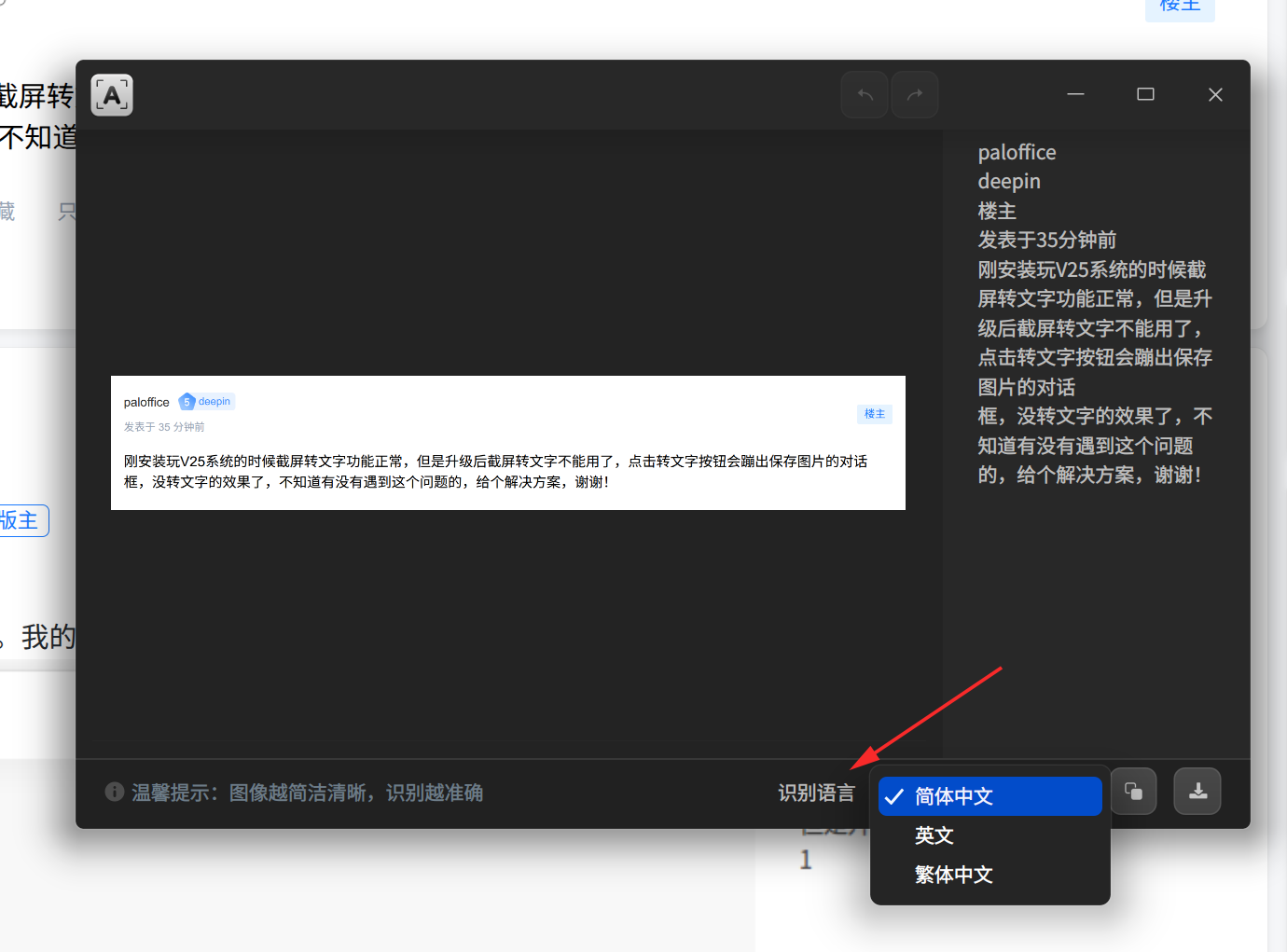
Task: Click recognized line "图片的对话"
Action: (1026, 387)
